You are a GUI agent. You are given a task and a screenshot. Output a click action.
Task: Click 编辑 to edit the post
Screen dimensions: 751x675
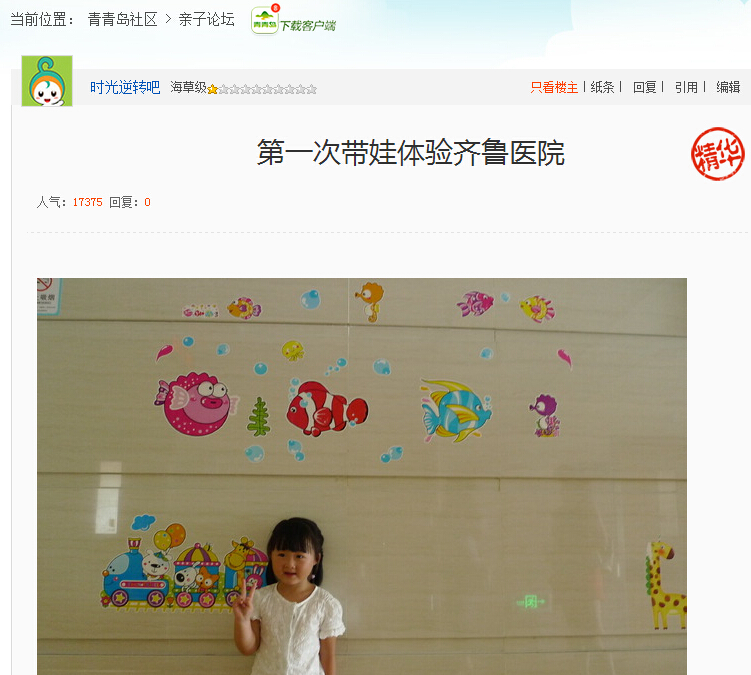pyautogui.click(x=728, y=87)
